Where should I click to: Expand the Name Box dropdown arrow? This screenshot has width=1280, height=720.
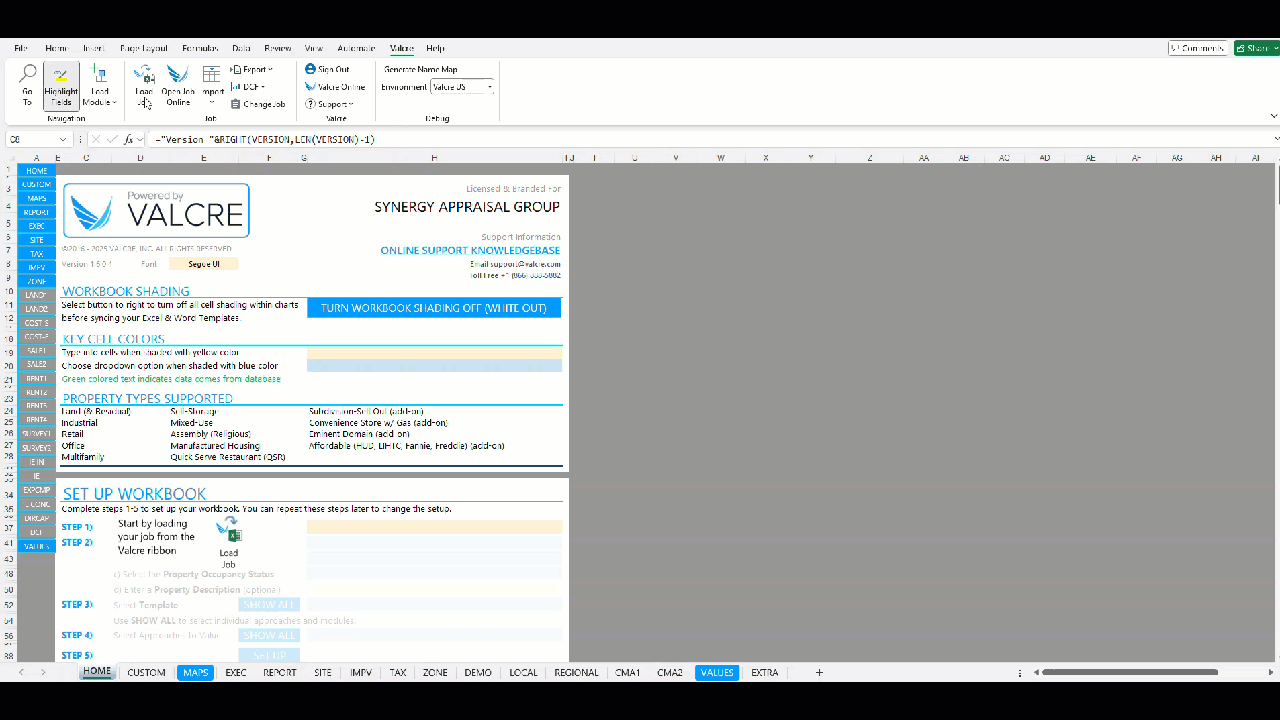coord(63,140)
